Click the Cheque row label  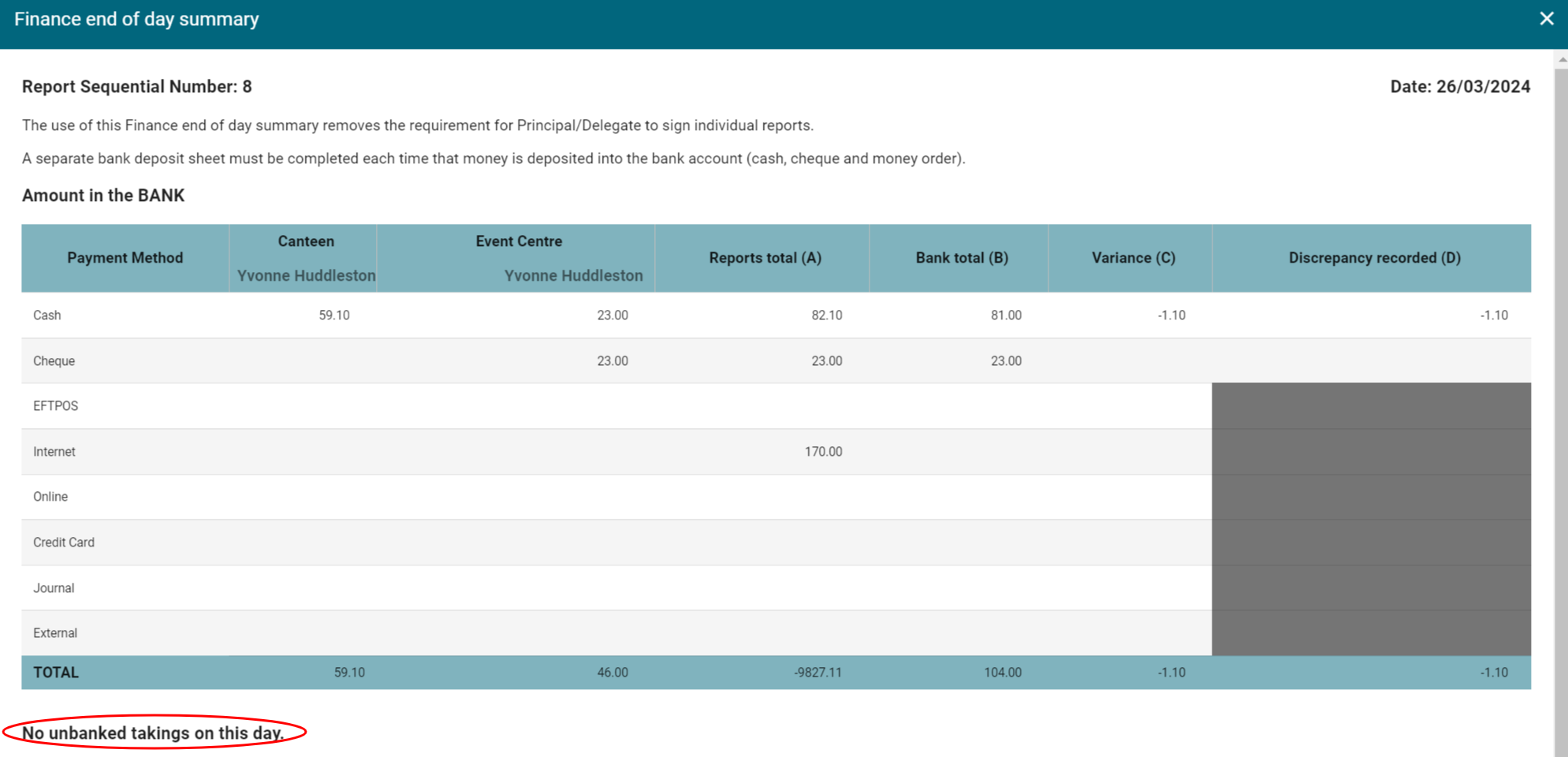pyautogui.click(x=54, y=361)
